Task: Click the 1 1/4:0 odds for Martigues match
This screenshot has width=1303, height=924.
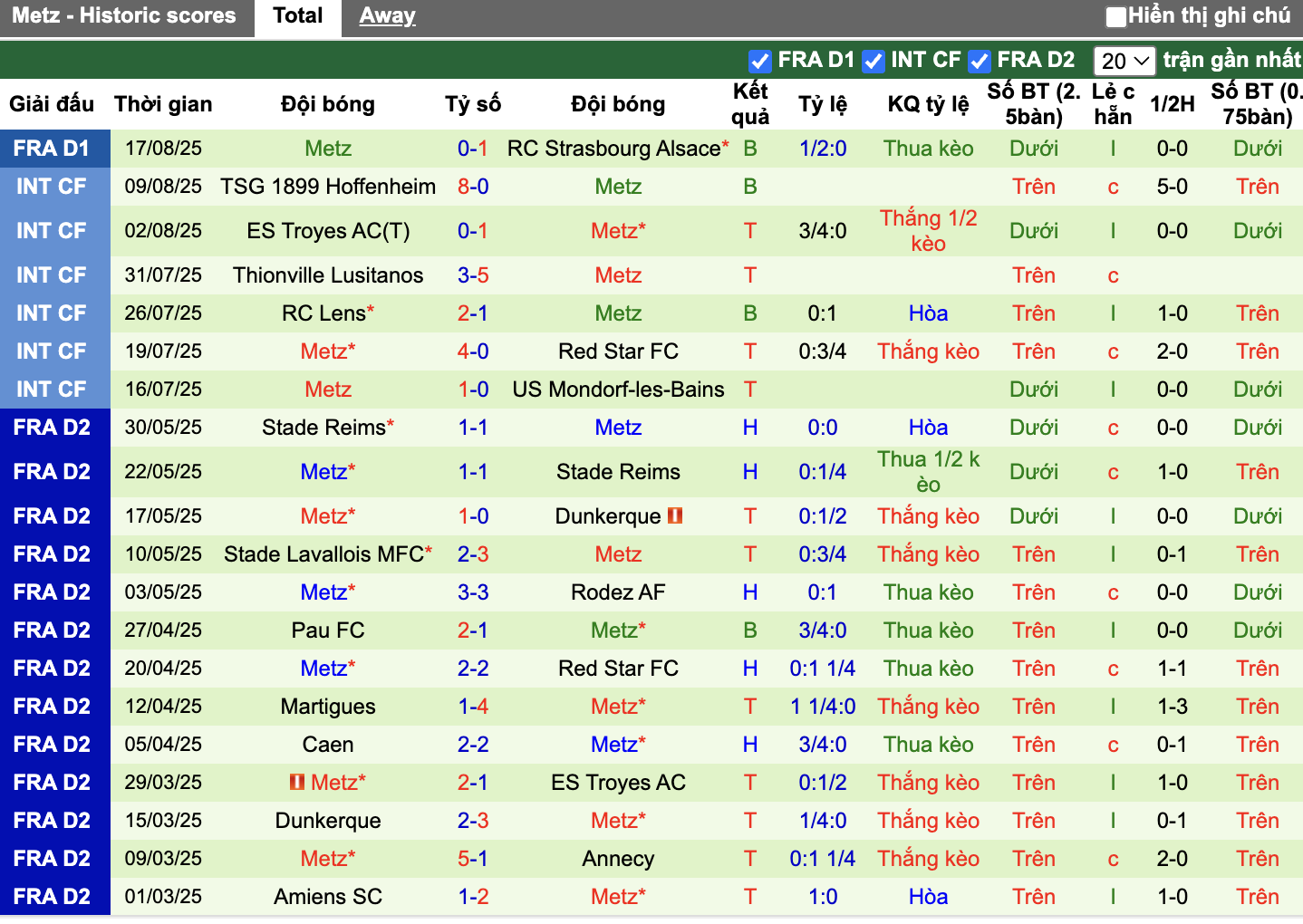Action: pos(823,707)
